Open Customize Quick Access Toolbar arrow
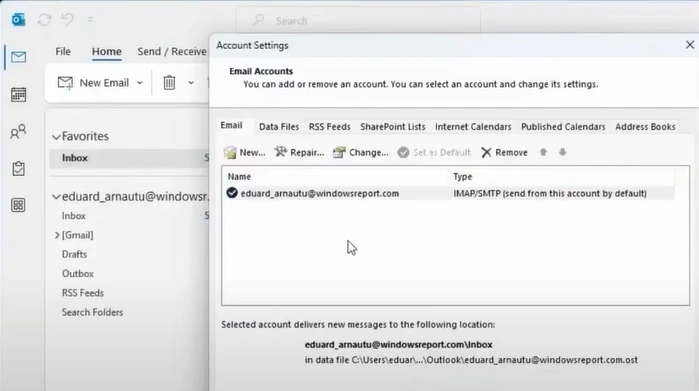This screenshot has width=699, height=391. (90, 20)
